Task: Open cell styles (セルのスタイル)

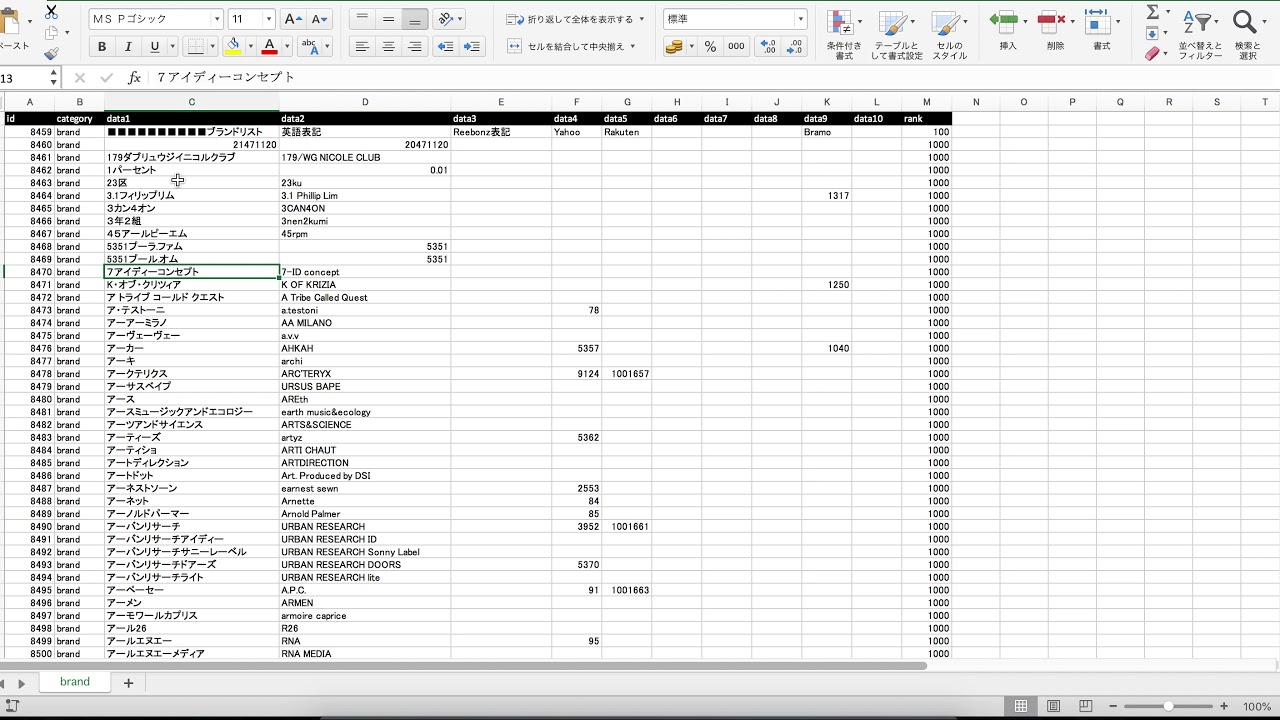Action: tap(949, 35)
